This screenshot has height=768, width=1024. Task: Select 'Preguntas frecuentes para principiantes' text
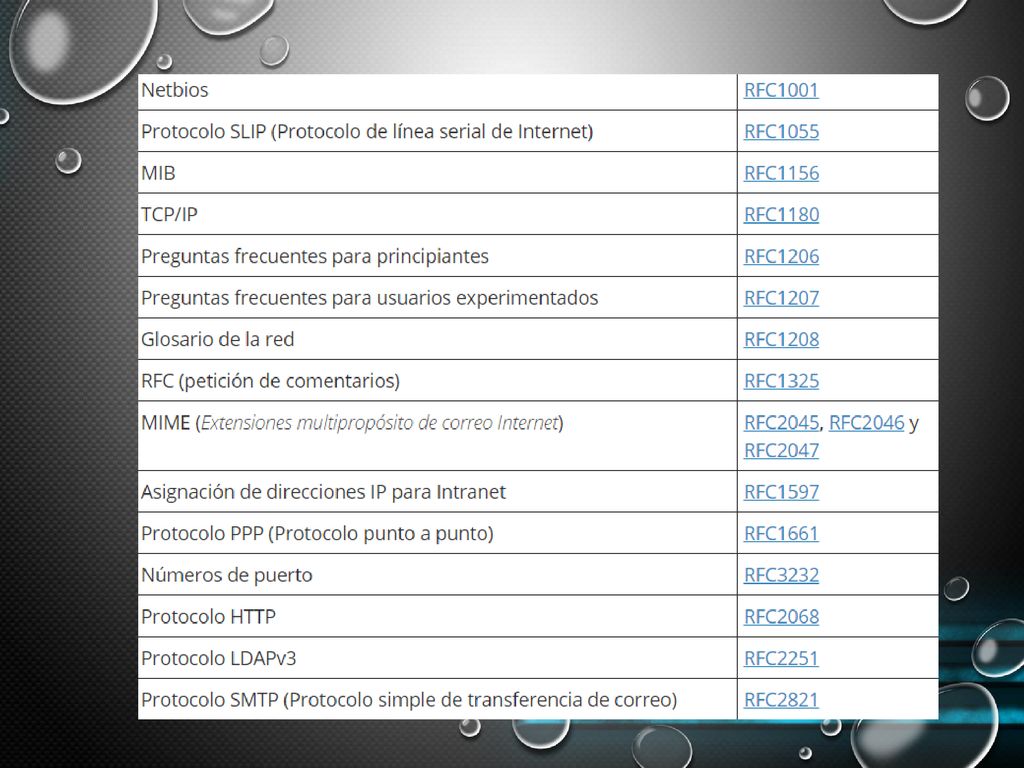[x=315, y=257]
